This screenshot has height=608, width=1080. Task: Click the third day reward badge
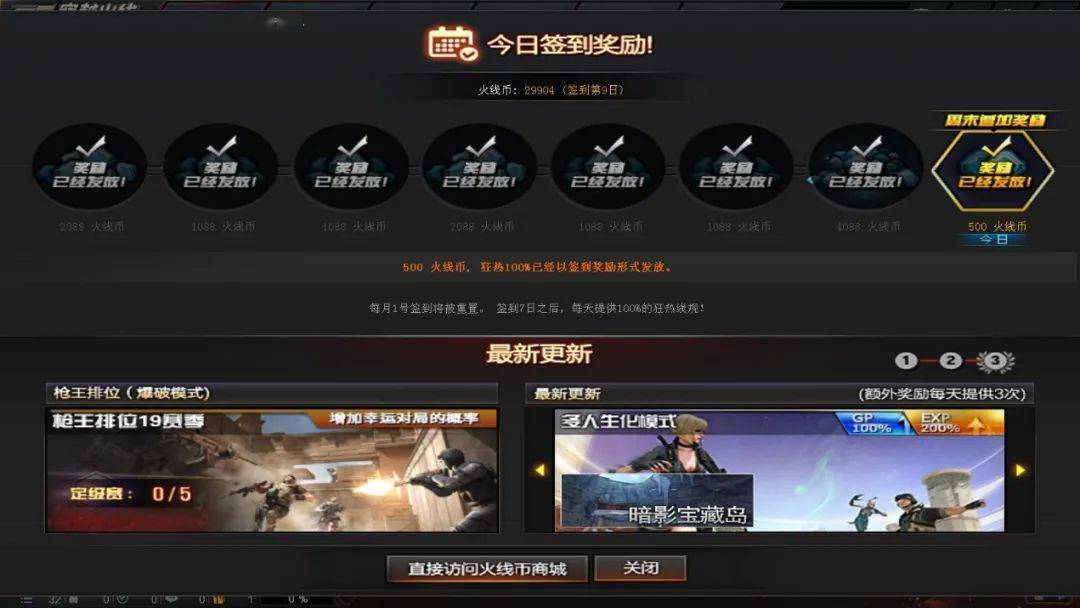351,166
